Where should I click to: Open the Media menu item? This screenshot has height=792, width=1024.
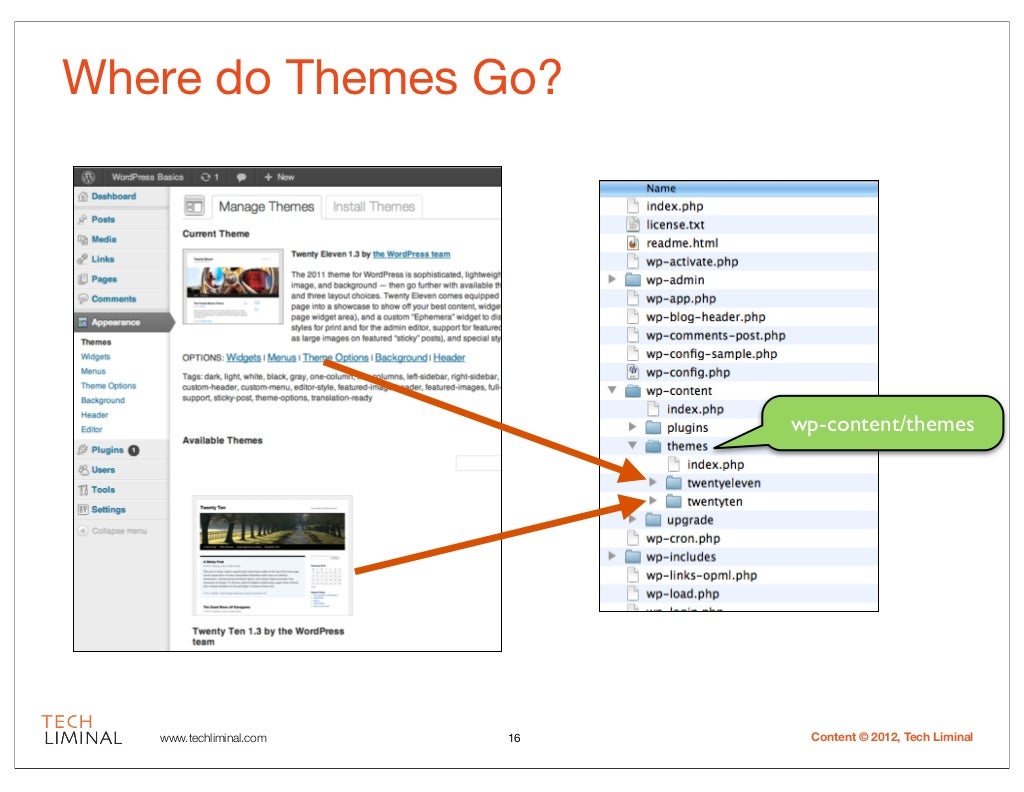[x=104, y=239]
